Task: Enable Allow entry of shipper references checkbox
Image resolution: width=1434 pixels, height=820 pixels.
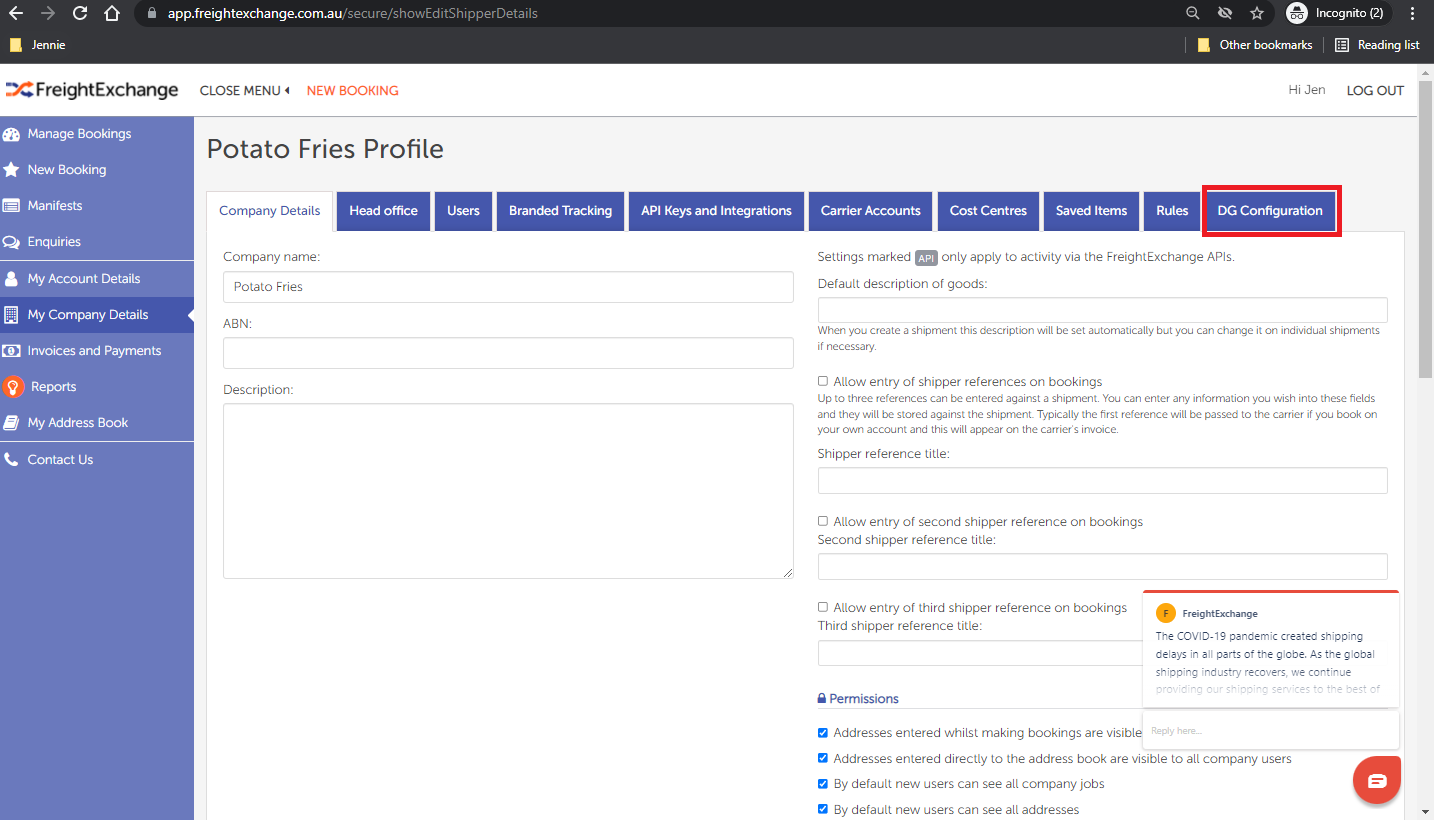Action: [x=823, y=381]
